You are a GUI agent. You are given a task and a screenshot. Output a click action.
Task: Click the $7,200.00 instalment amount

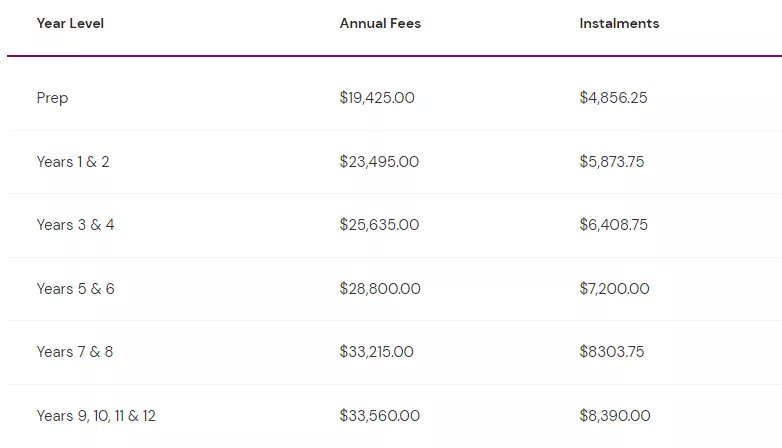click(614, 288)
